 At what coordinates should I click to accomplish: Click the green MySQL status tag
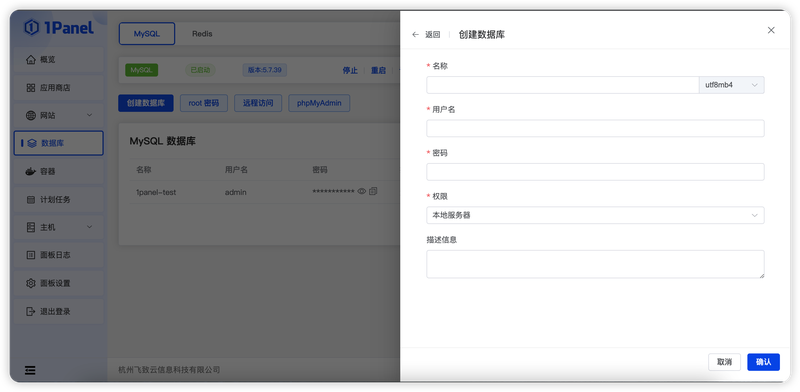[141, 70]
